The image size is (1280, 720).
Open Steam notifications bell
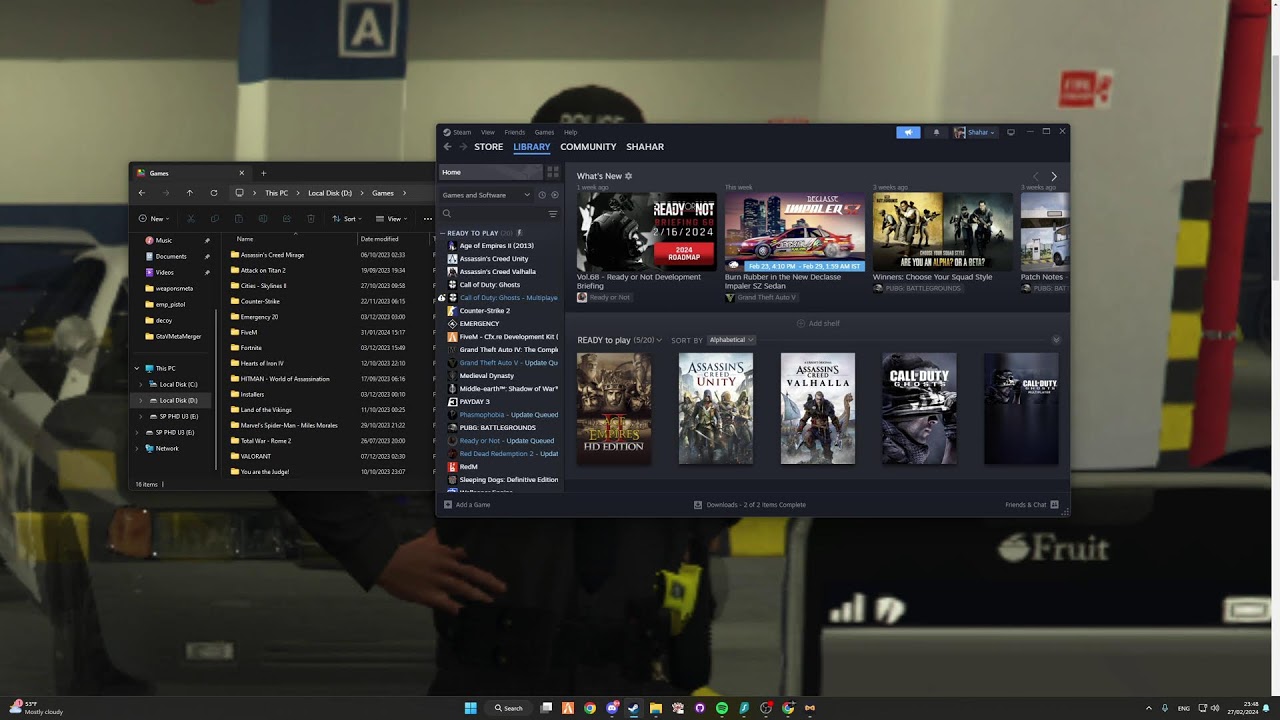(x=936, y=132)
